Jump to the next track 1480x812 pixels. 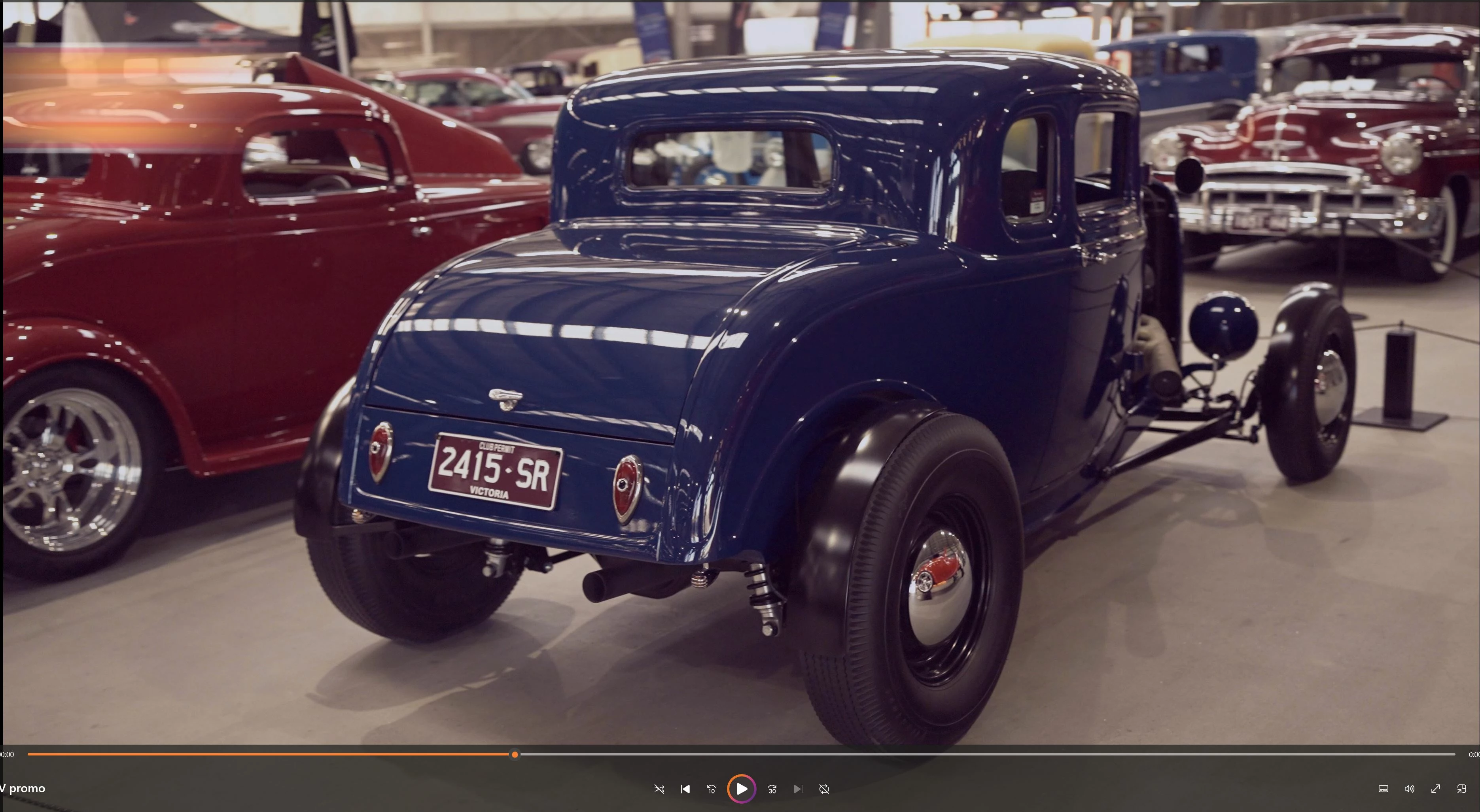[797, 789]
